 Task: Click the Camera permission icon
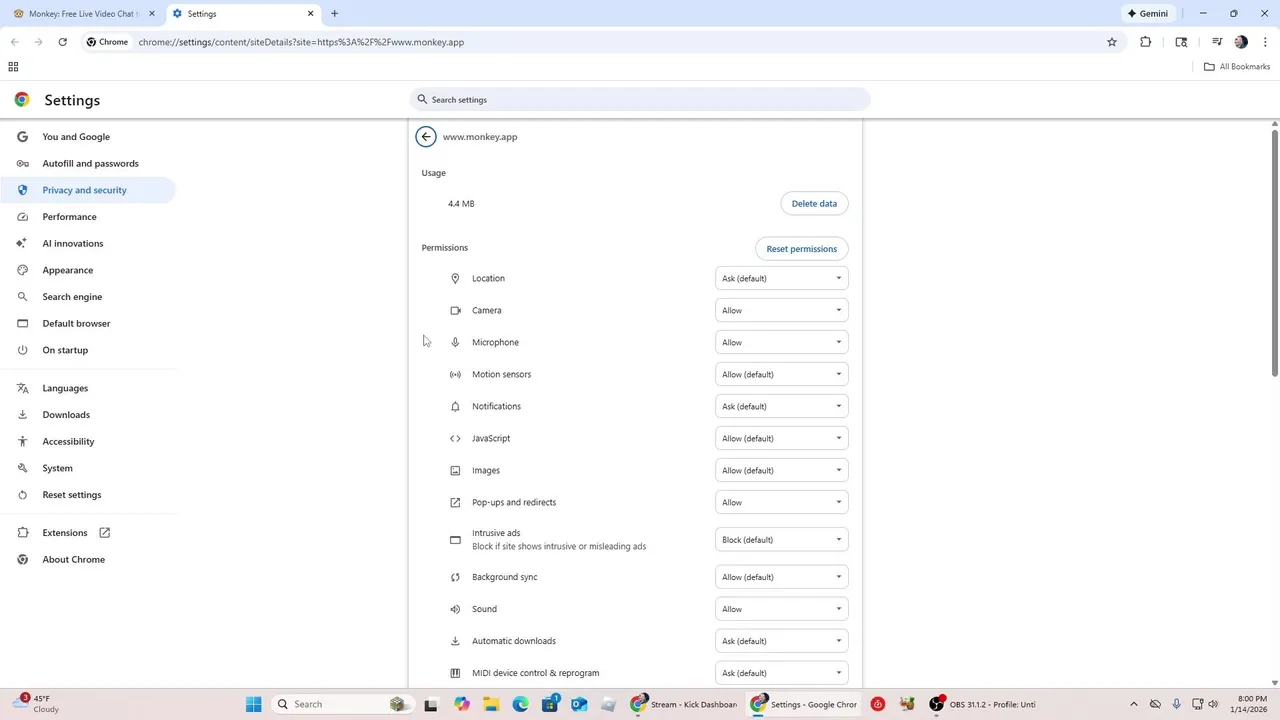pyautogui.click(x=455, y=310)
